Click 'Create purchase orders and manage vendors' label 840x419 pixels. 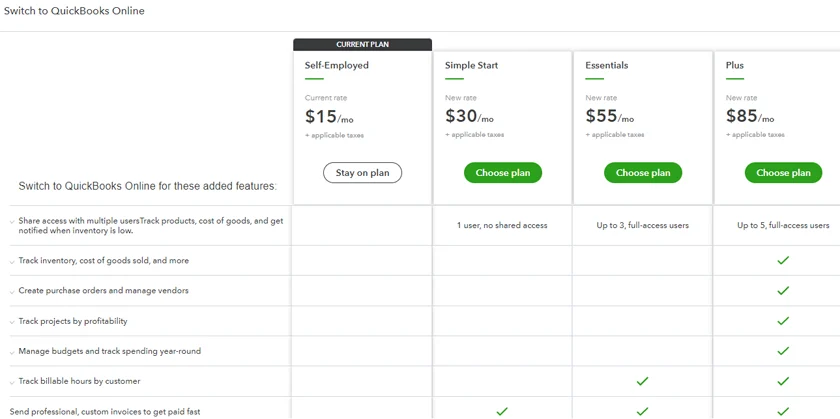tap(103, 290)
